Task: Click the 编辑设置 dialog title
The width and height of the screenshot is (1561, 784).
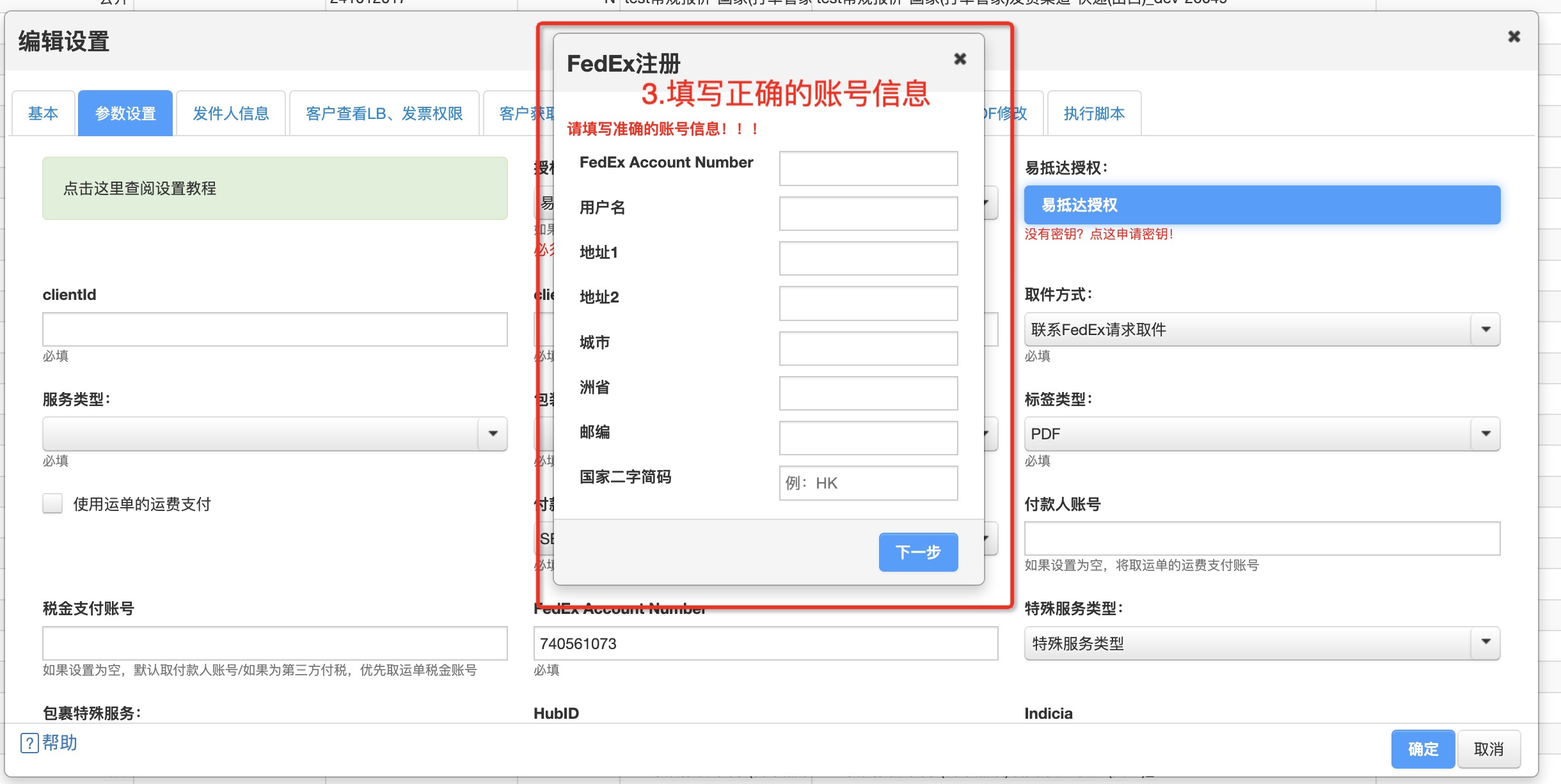Action: pyautogui.click(x=63, y=42)
